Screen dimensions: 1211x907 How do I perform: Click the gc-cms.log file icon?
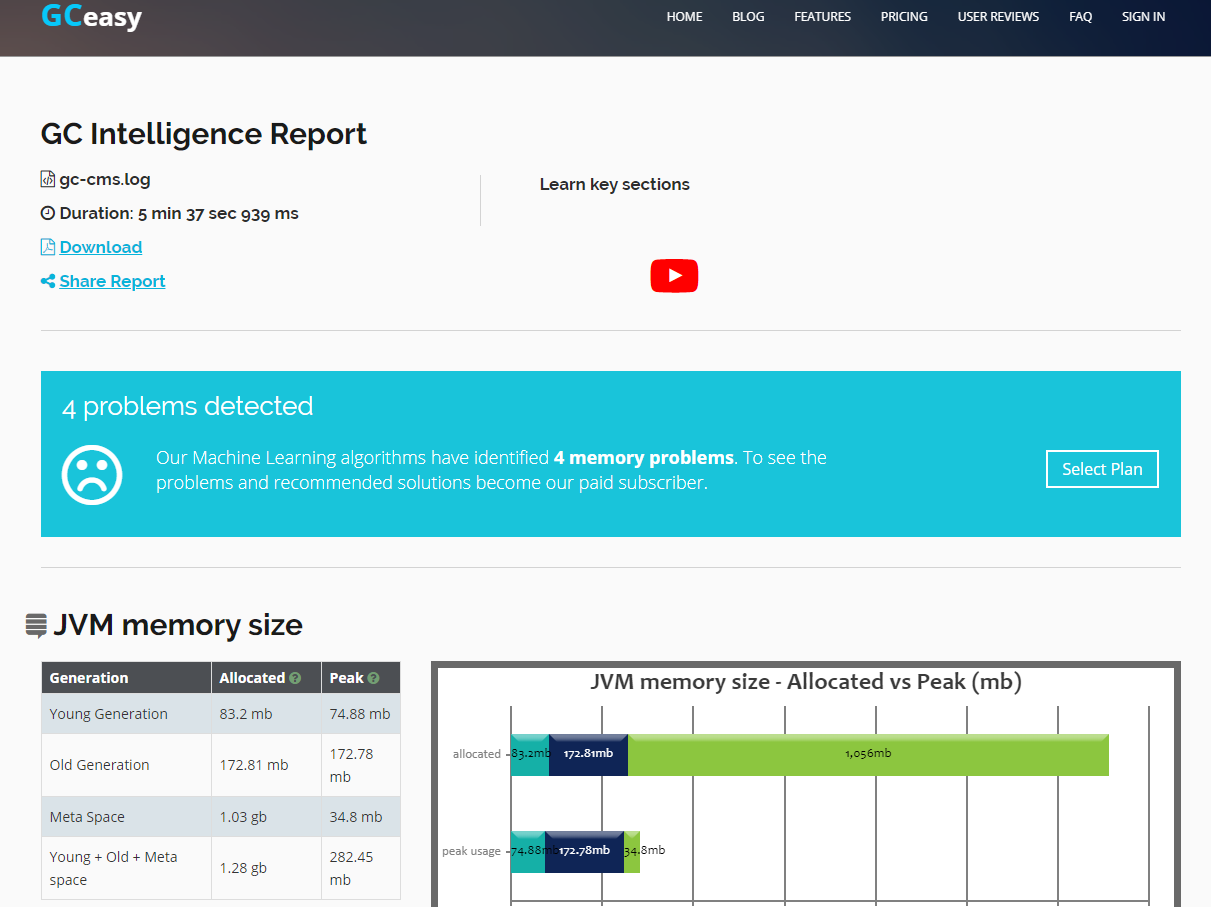click(x=47, y=180)
